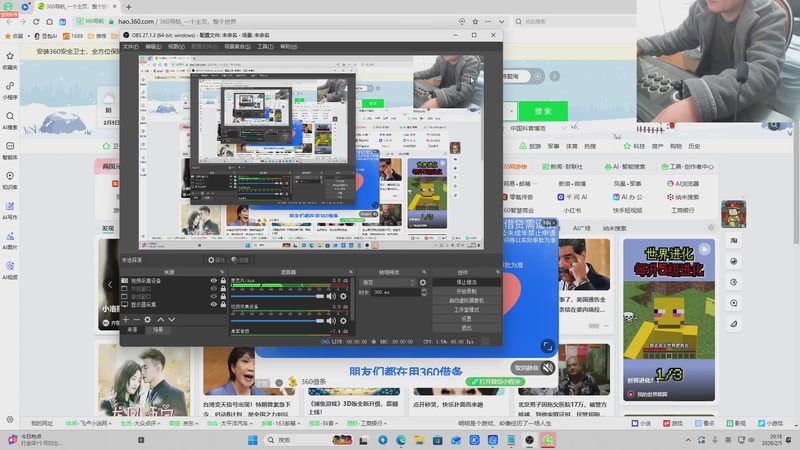Click 启动虚拟摄像机 button in OBS

click(466, 301)
